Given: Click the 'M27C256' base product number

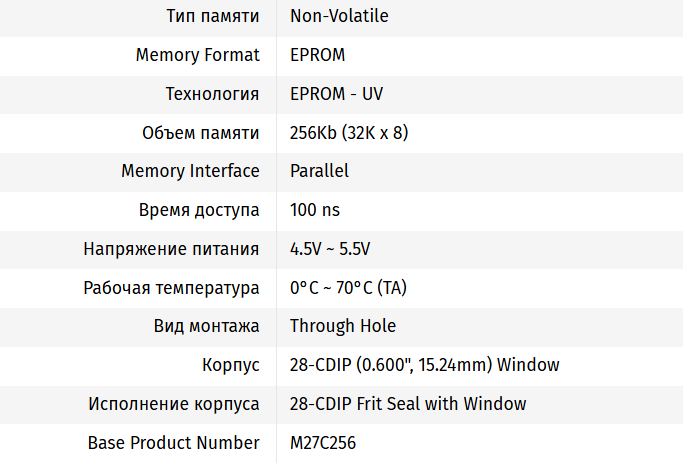Looking at the screenshot, I should [x=323, y=442].
